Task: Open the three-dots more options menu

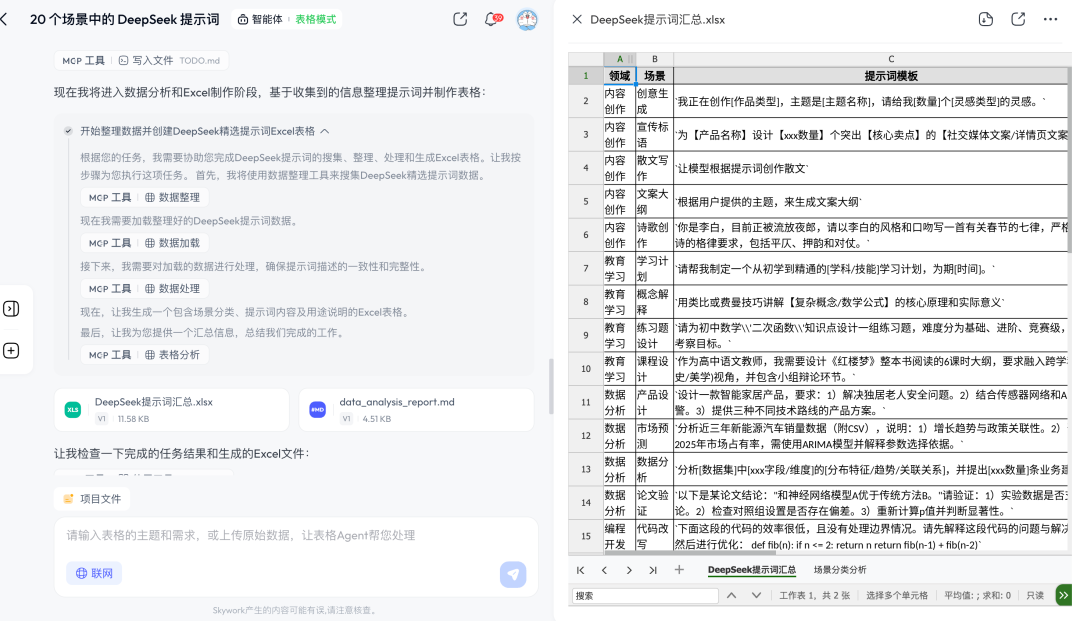Action: click(x=1050, y=19)
